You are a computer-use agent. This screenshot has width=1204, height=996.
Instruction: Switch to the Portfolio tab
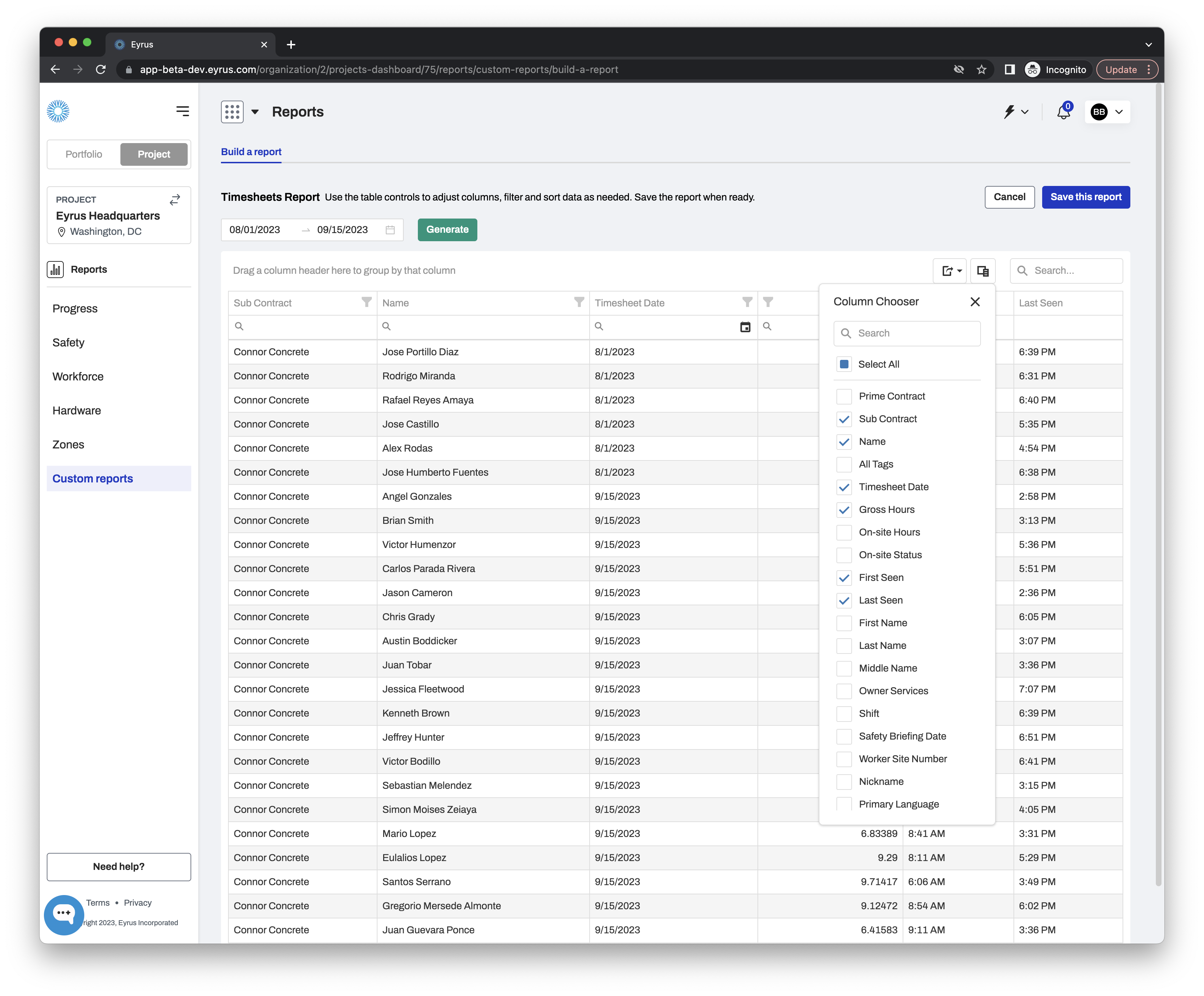pos(84,154)
